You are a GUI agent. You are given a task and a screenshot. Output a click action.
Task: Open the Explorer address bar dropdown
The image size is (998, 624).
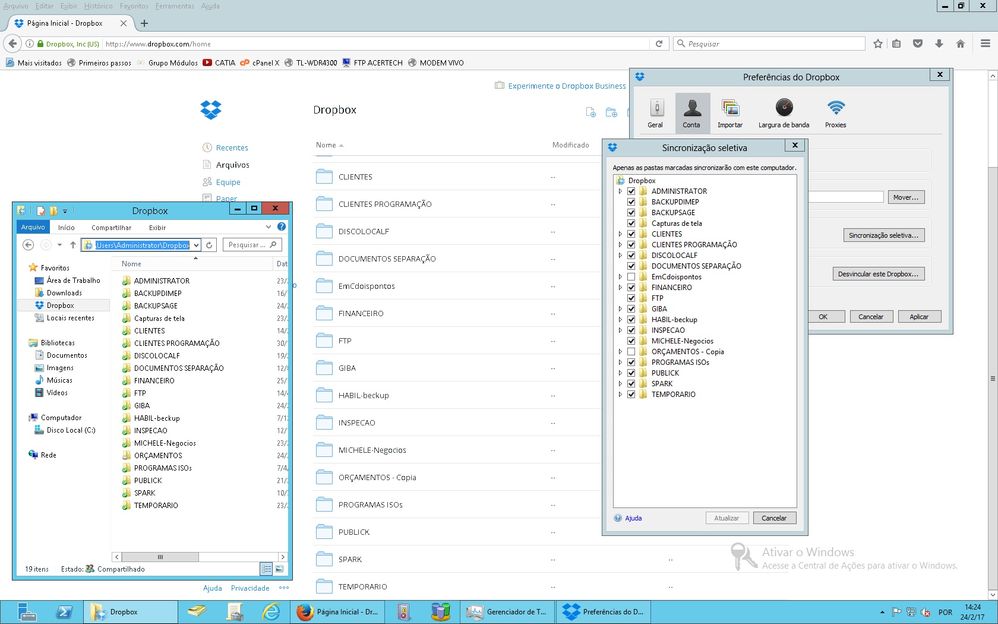coord(196,245)
